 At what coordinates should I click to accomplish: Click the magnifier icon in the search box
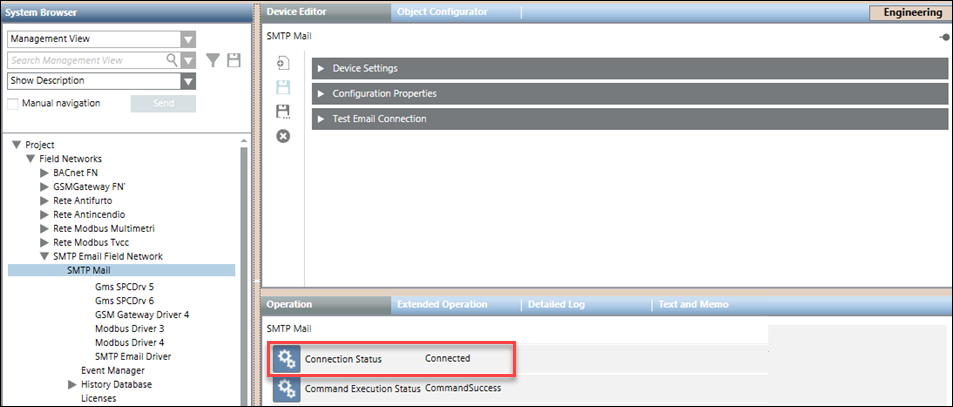pyautogui.click(x=171, y=61)
